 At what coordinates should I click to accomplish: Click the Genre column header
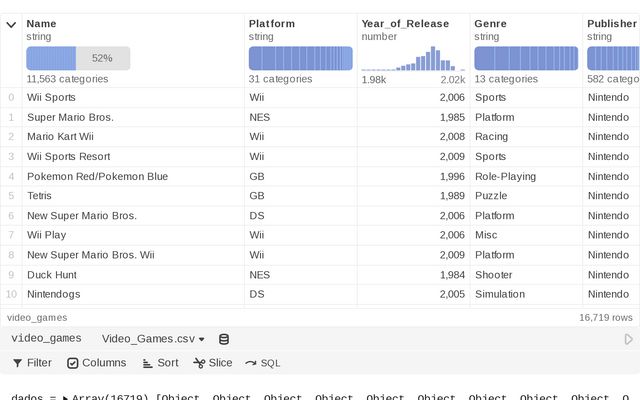tap(490, 24)
